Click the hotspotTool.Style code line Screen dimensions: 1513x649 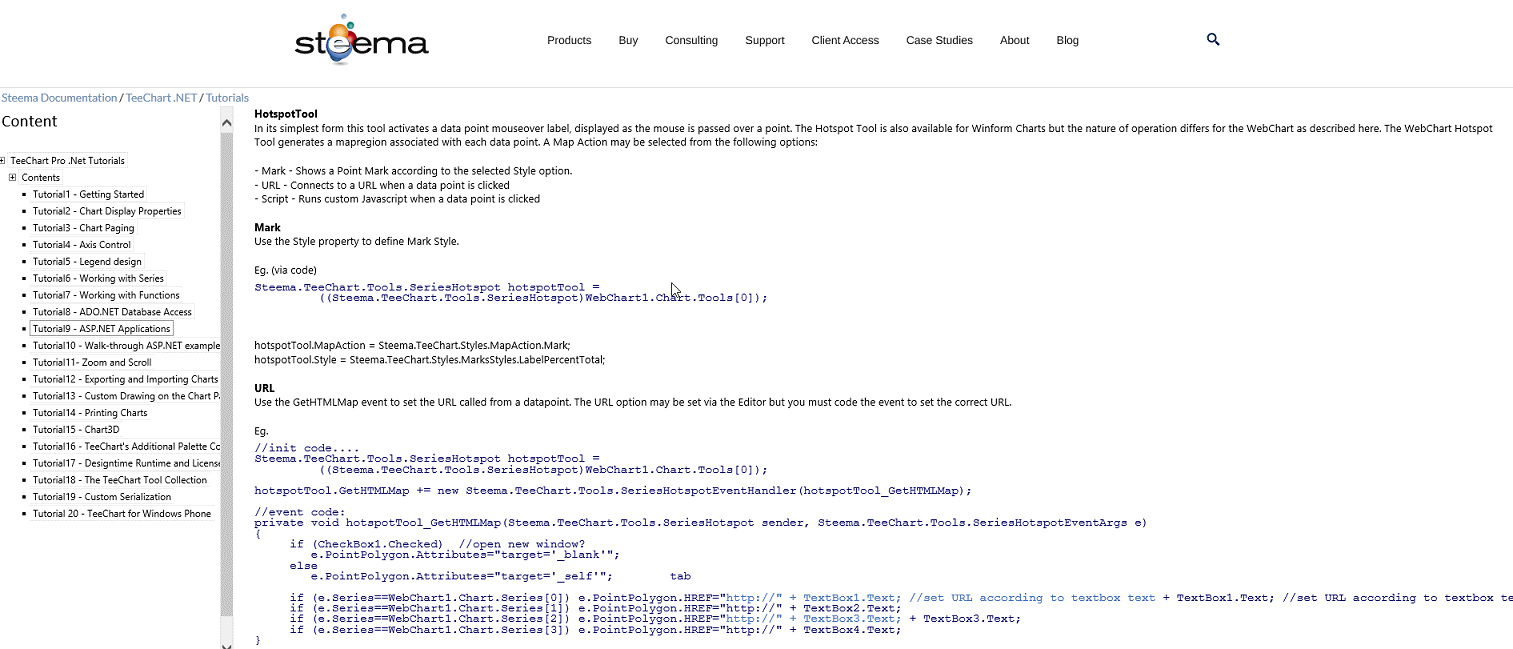click(x=430, y=359)
